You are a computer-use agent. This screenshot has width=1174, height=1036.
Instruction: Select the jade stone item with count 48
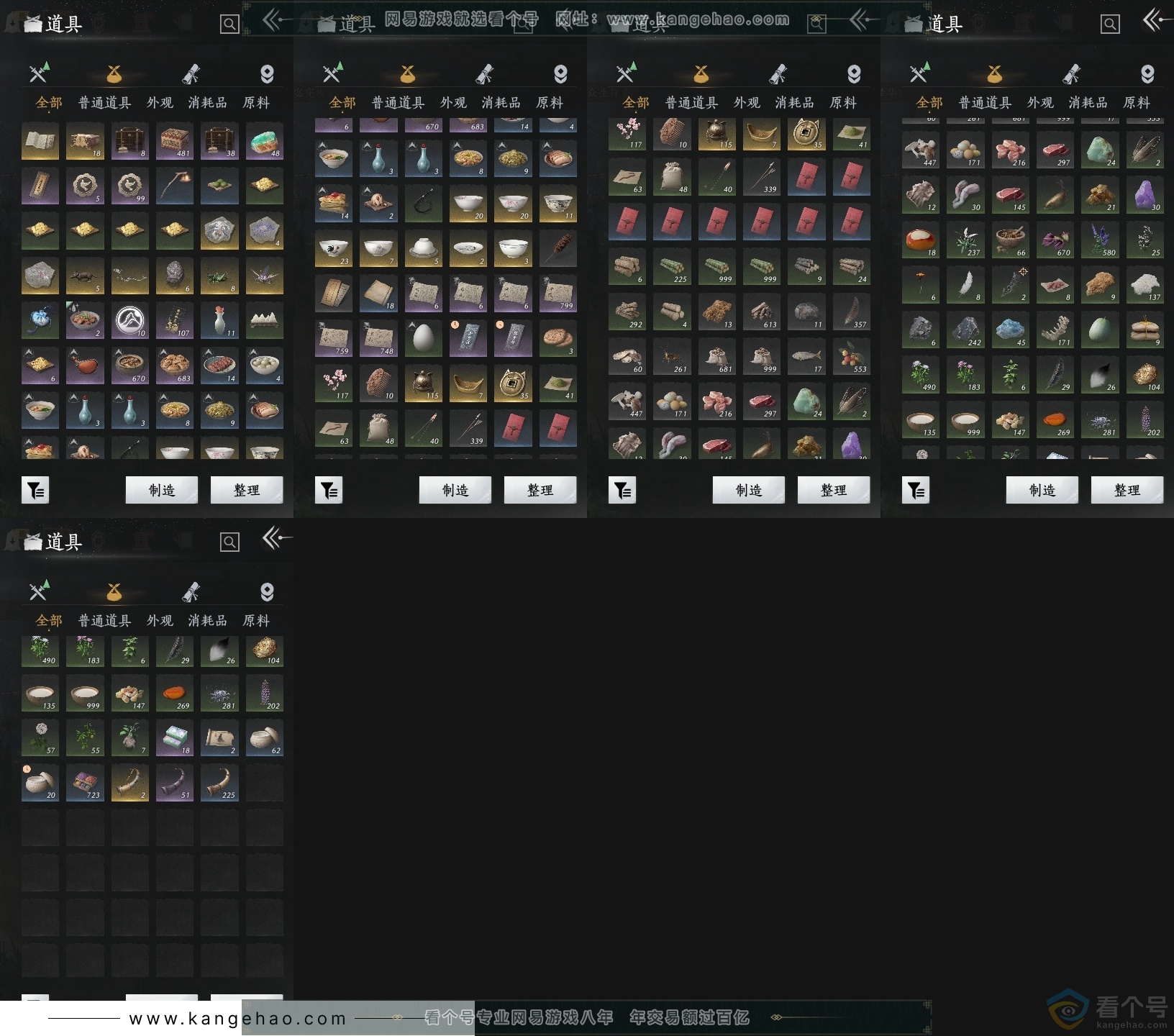[x=265, y=141]
